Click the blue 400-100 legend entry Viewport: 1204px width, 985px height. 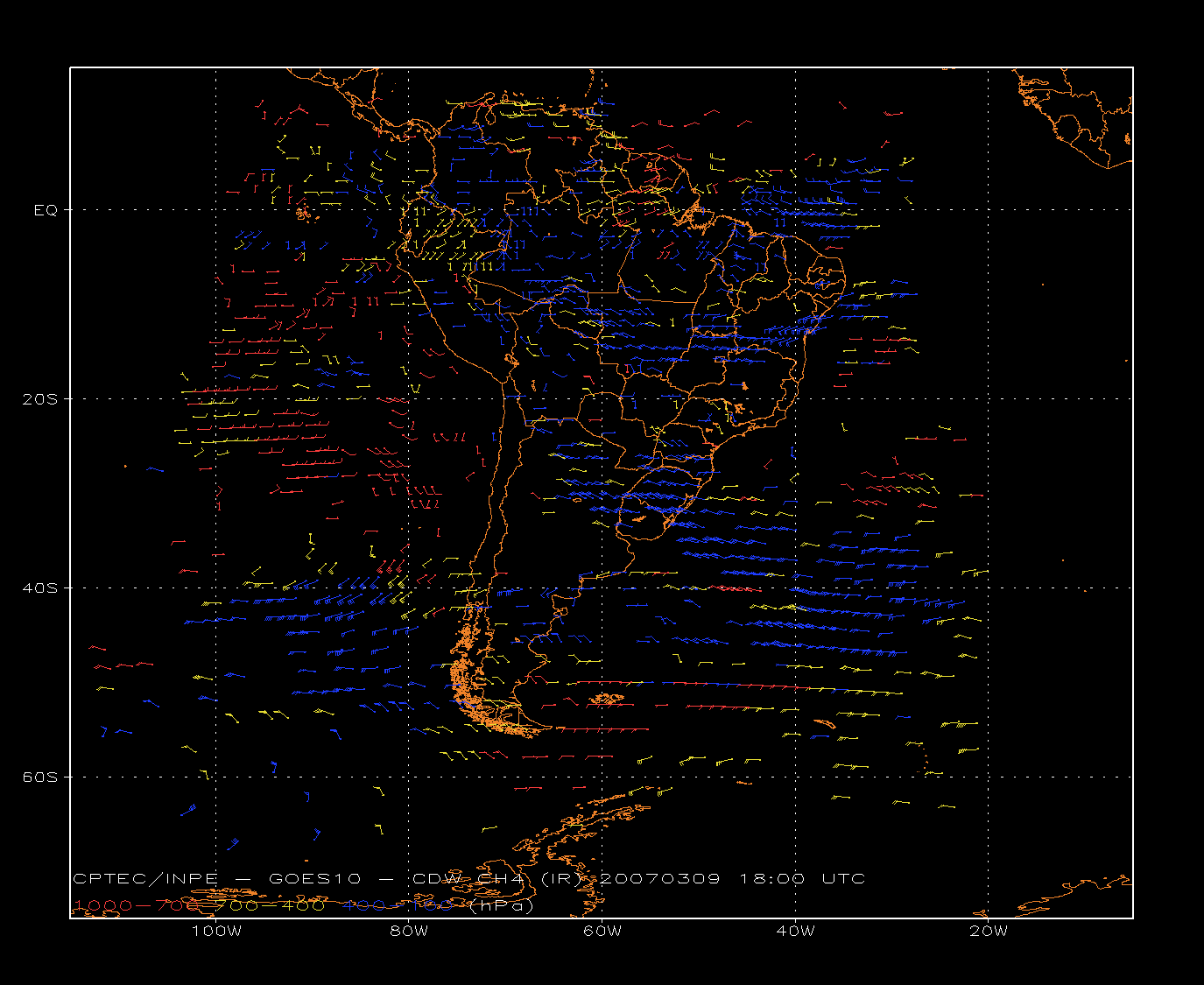(x=398, y=905)
